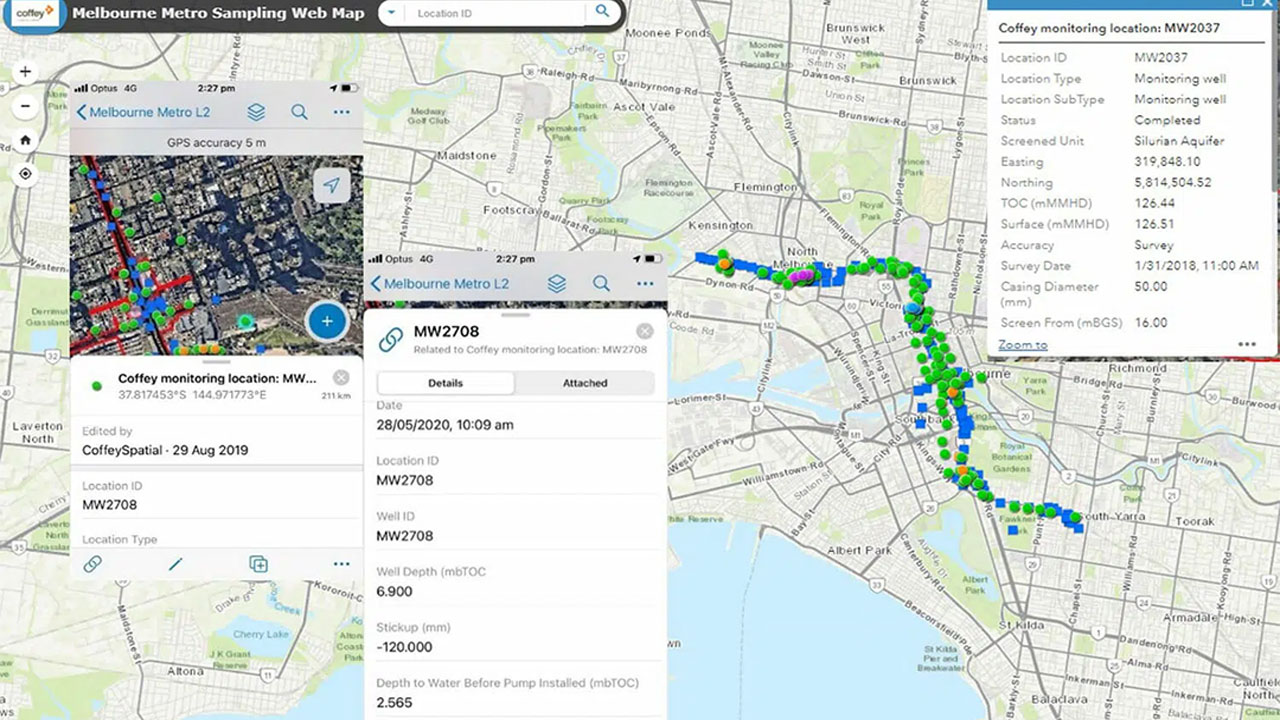This screenshot has height=720, width=1280.
Task: Zoom out on the web map
Action: pyautogui.click(x=25, y=106)
